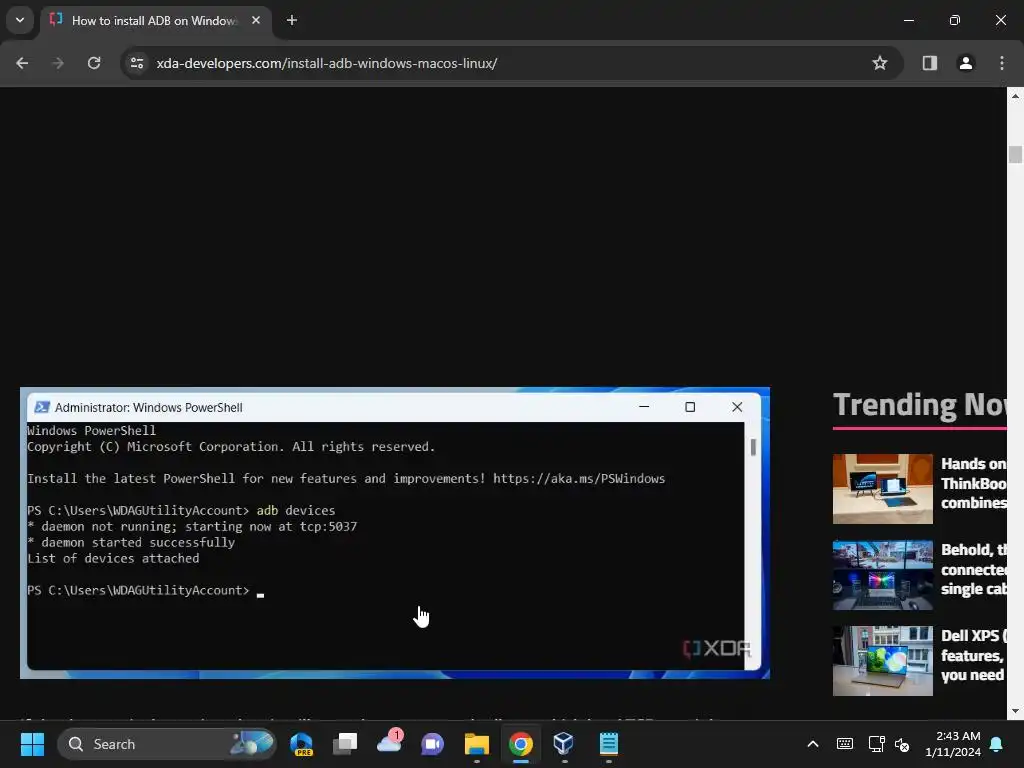Open the Windows Start menu
1024x768 pixels.
point(32,744)
